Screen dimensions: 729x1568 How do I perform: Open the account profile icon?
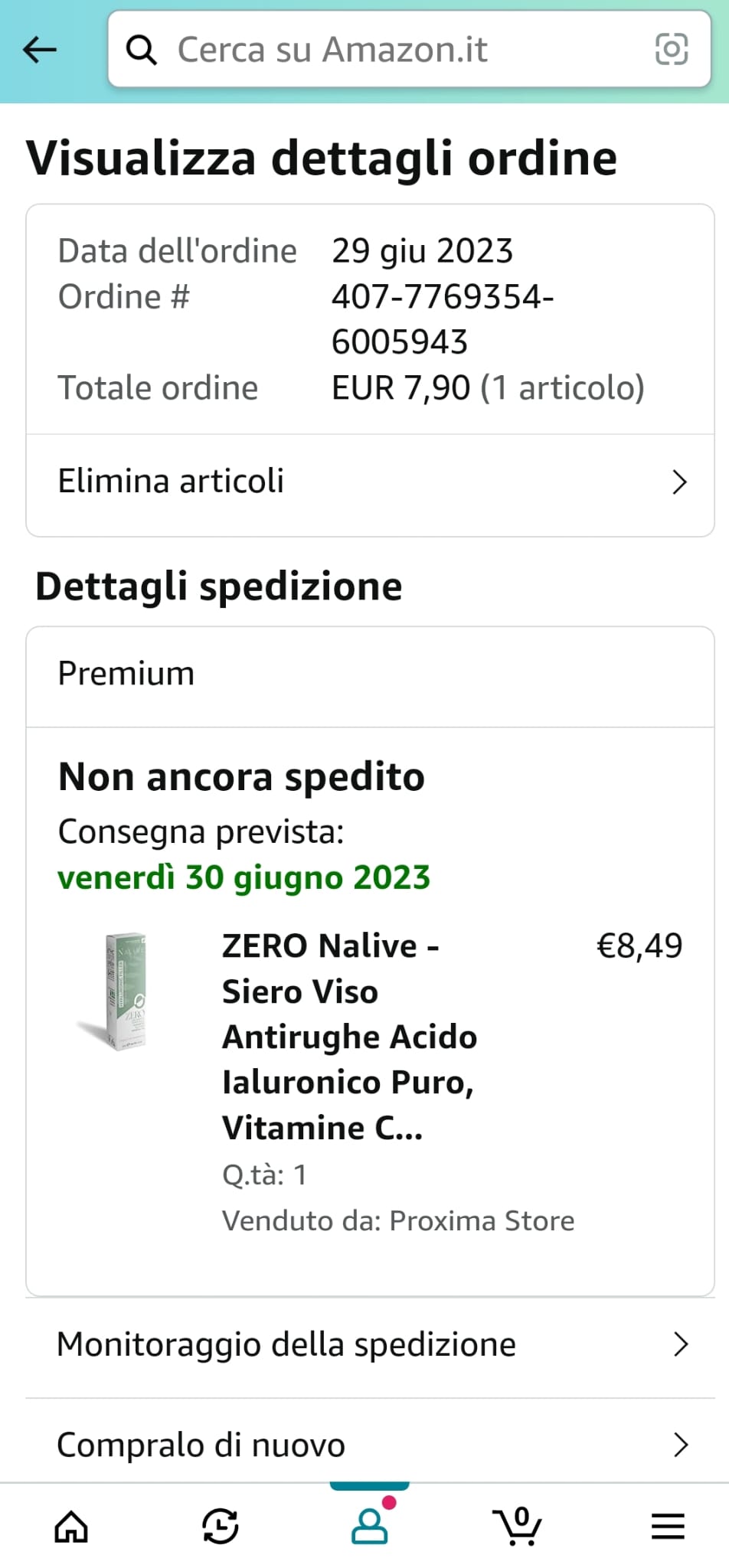(370, 1525)
